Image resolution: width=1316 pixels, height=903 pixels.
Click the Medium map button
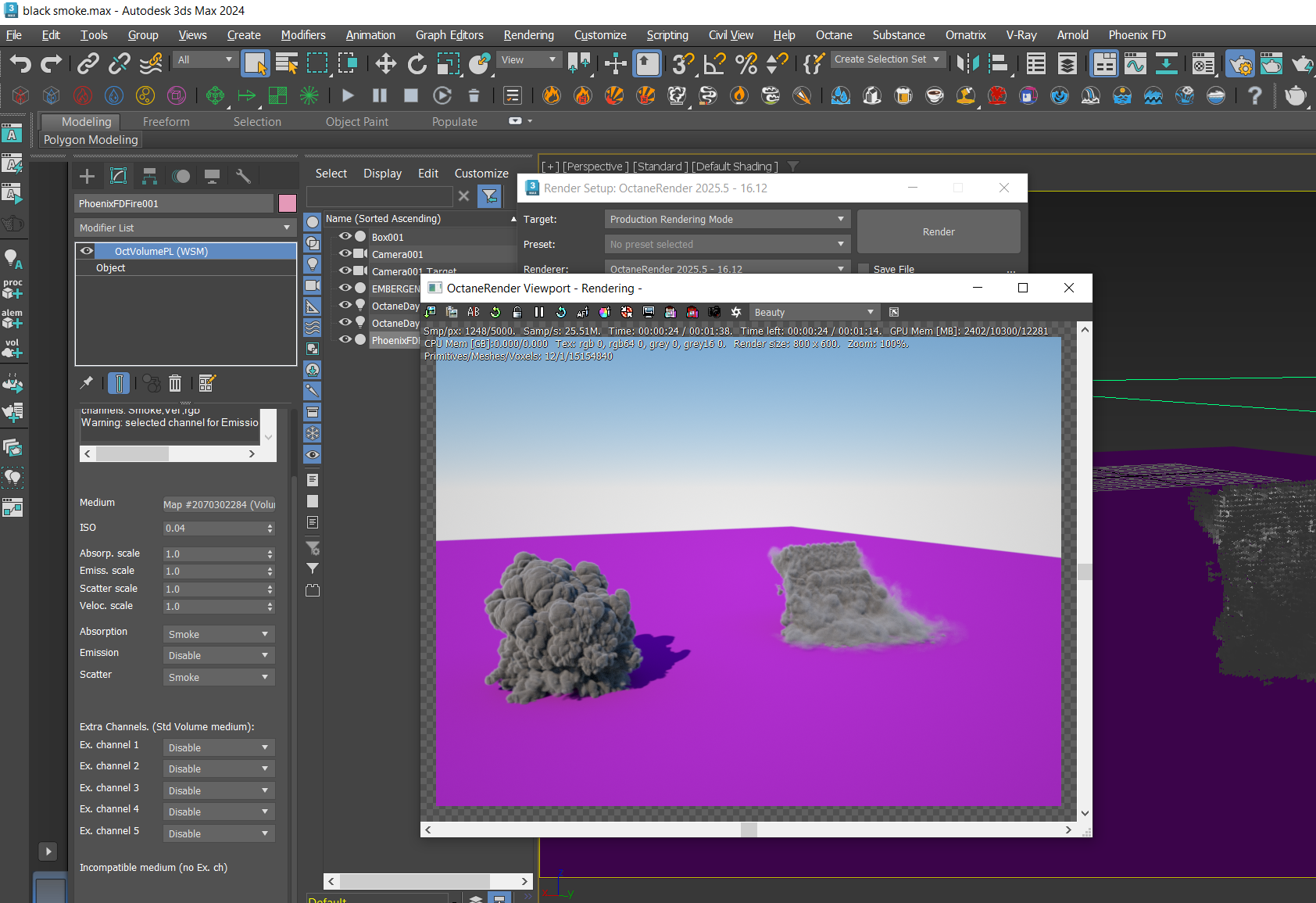(219, 504)
